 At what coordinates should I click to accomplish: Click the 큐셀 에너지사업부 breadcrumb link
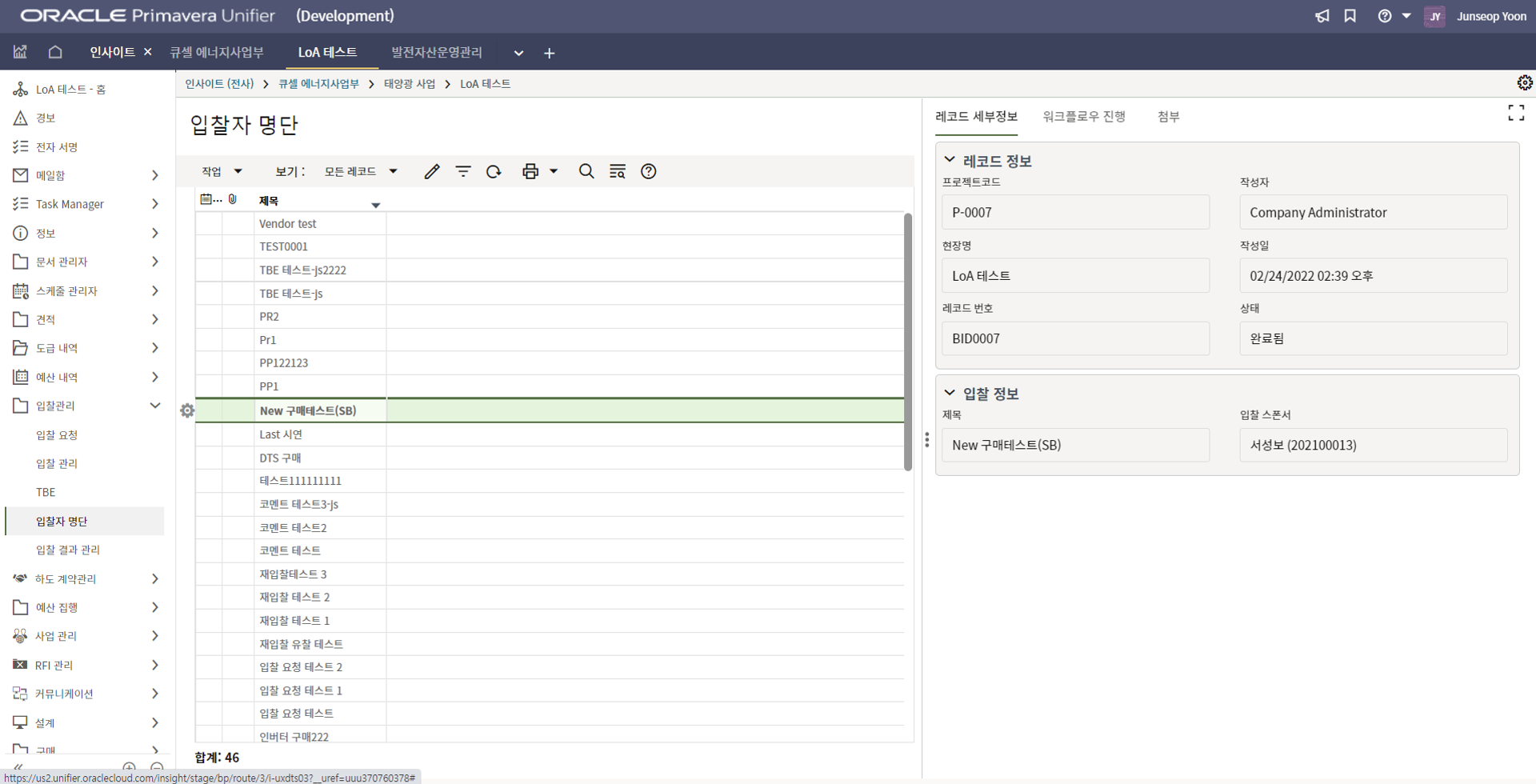pos(318,84)
